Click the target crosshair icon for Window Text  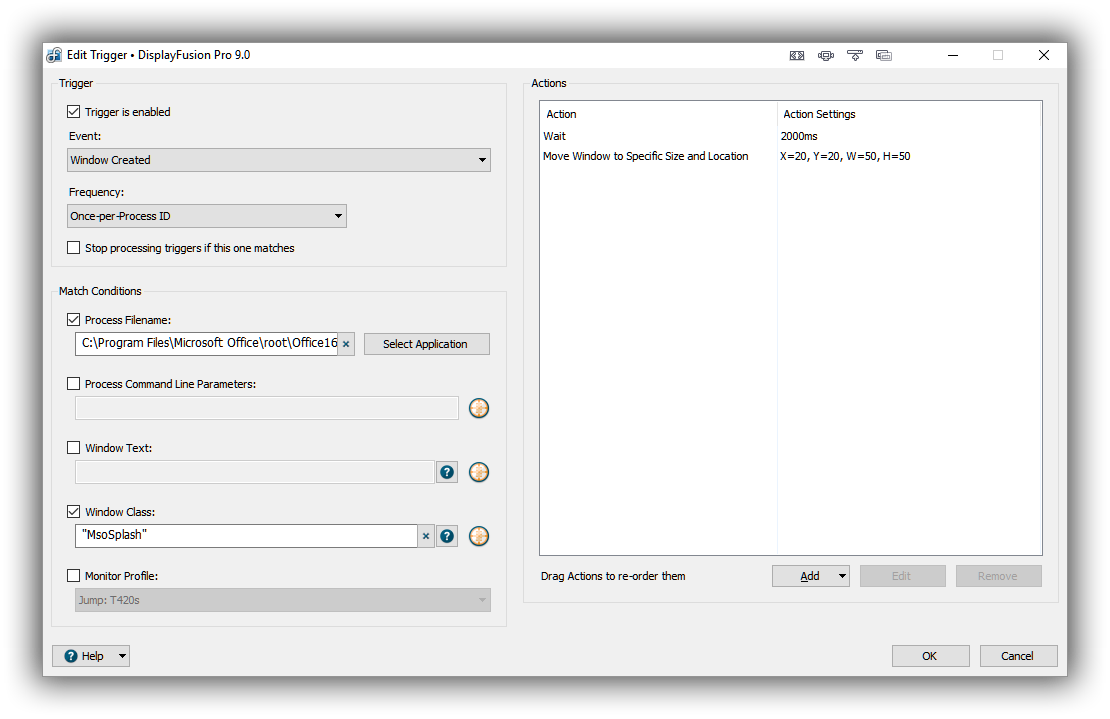(479, 472)
